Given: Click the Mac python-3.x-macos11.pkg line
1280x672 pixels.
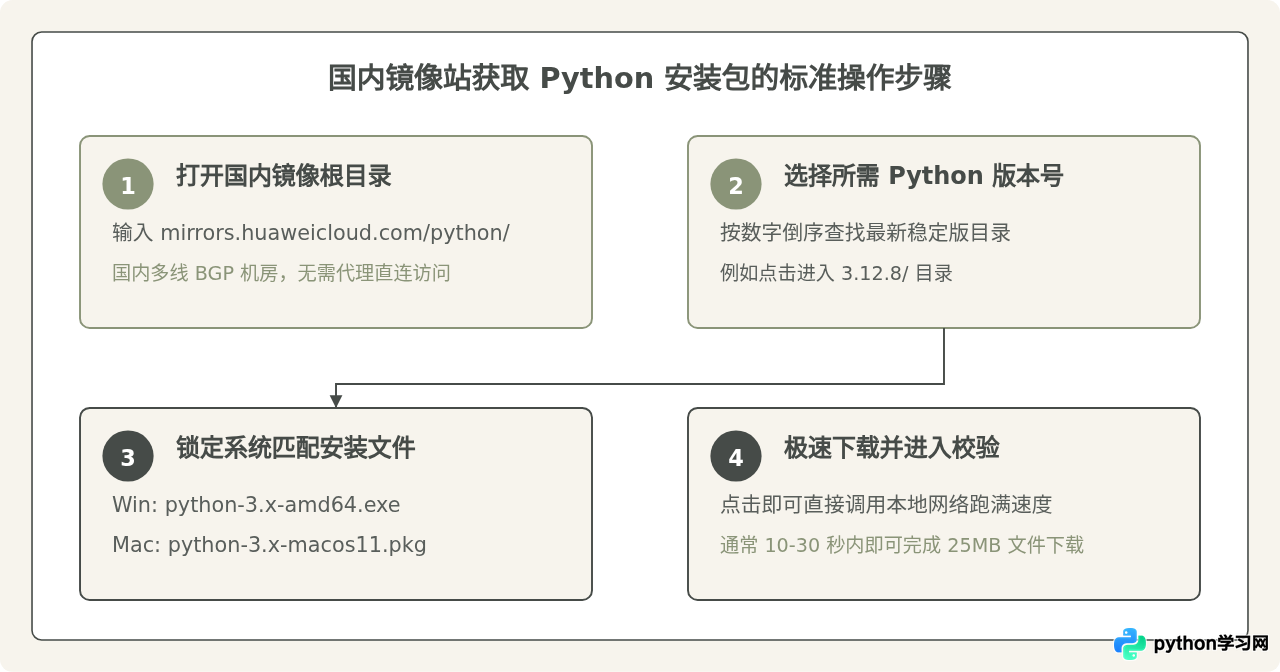Looking at the screenshot, I should (x=269, y=545).
